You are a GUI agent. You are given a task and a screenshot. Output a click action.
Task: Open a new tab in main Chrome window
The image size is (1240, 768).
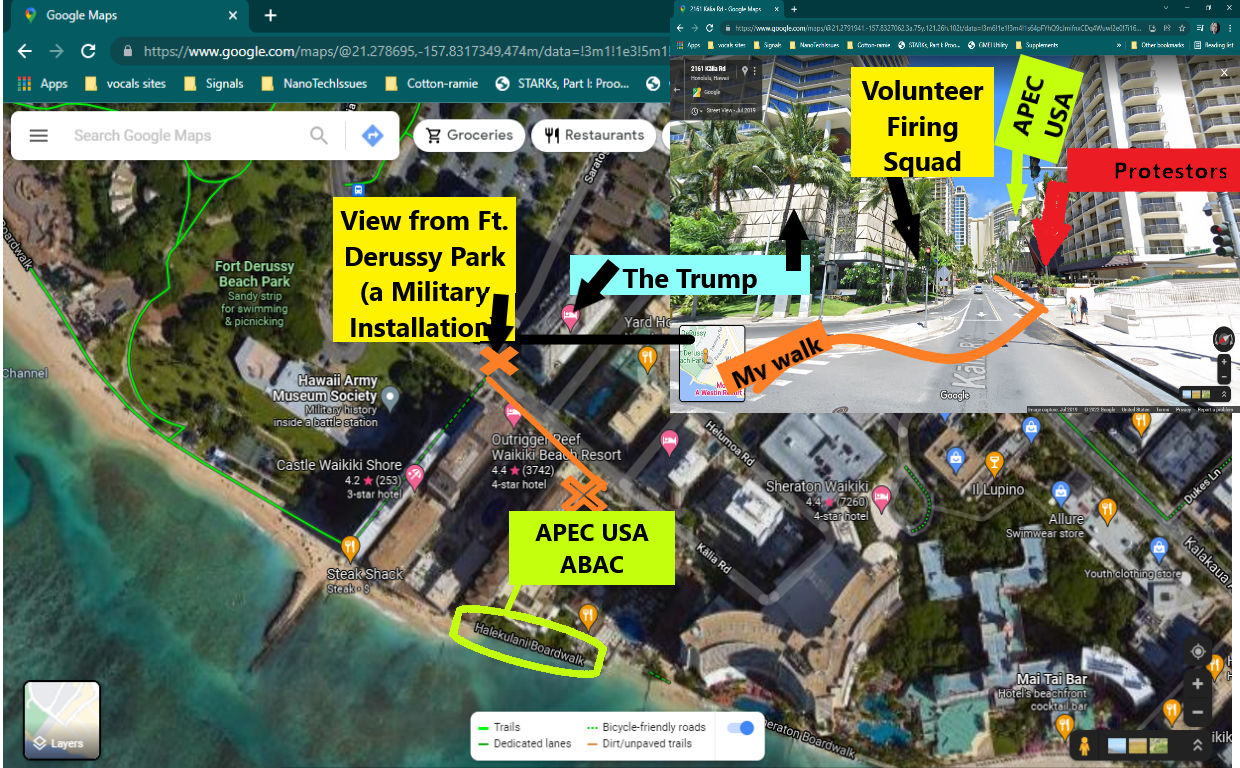[x=270, y=16]
